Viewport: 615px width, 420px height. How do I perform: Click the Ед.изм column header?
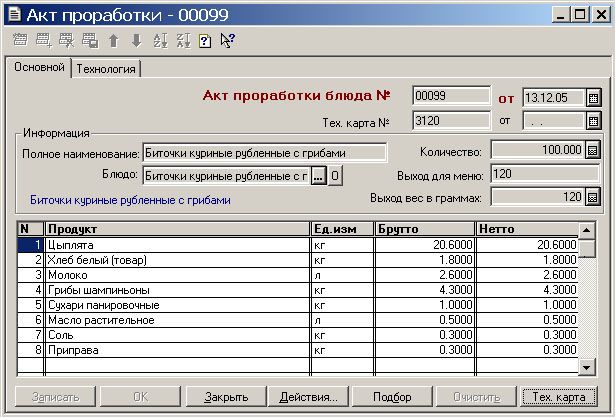point(342,229)
